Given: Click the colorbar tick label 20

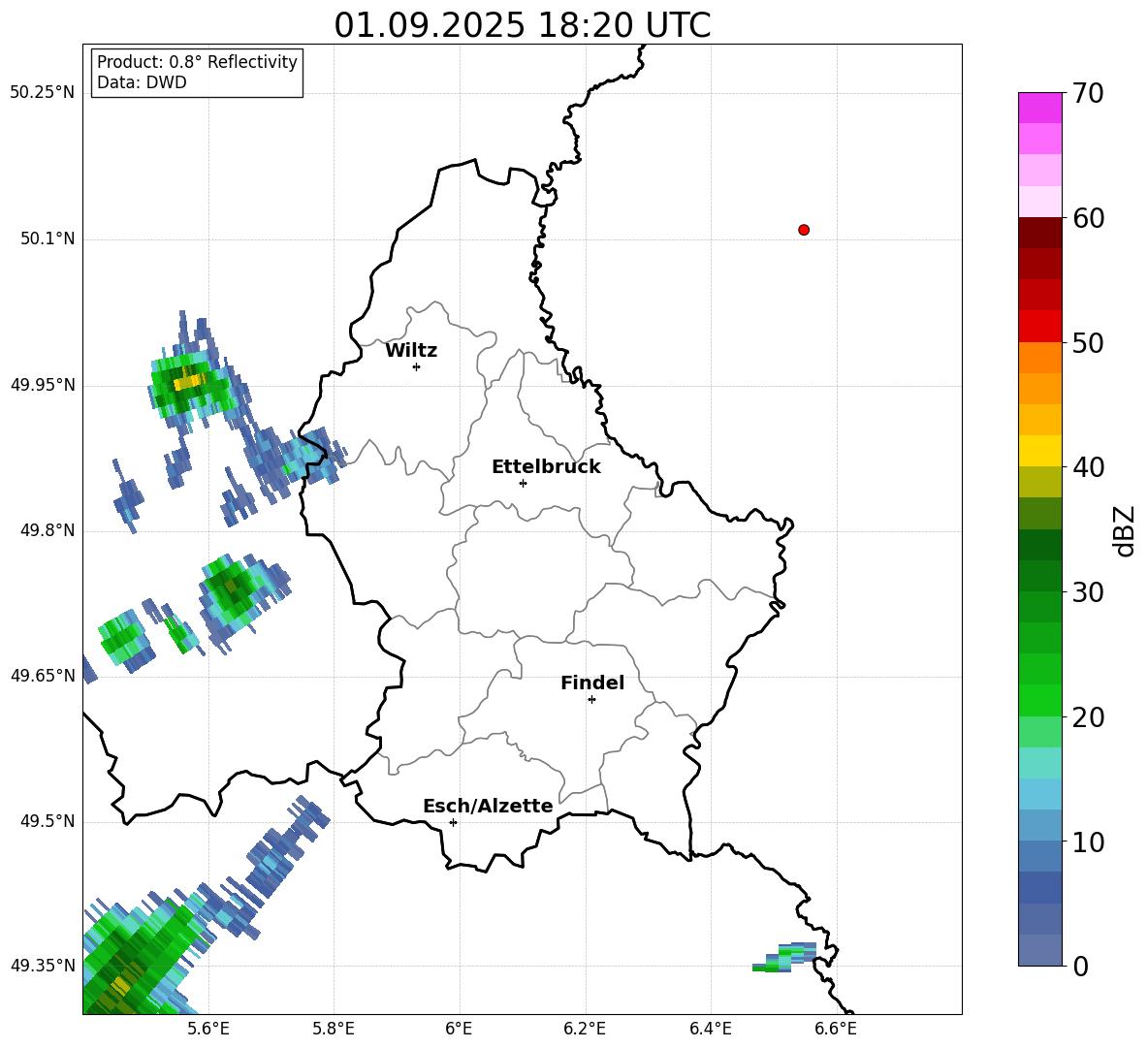Looking at the screenshot, I should click(x=1087, y=717).
